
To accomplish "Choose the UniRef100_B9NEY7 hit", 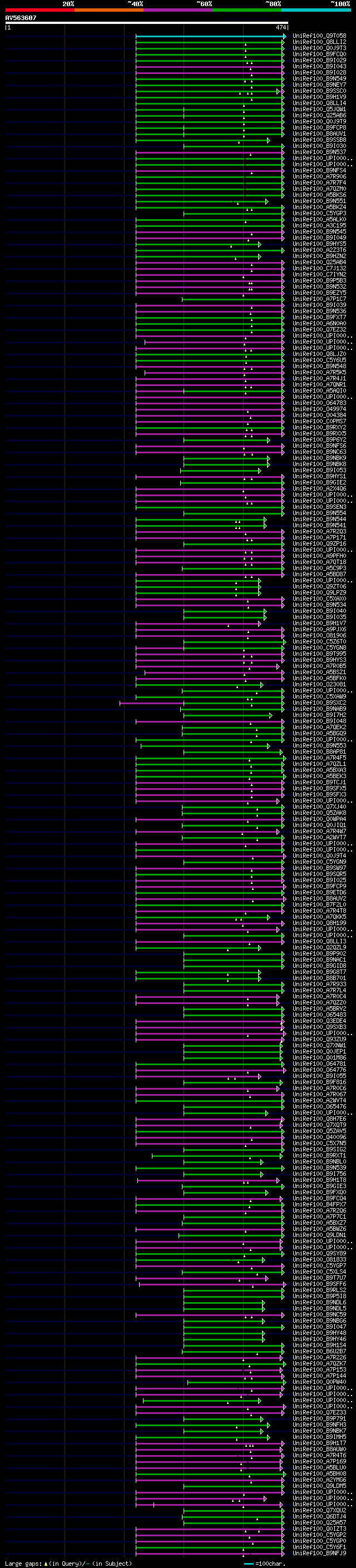I will (x=319, y=85).
